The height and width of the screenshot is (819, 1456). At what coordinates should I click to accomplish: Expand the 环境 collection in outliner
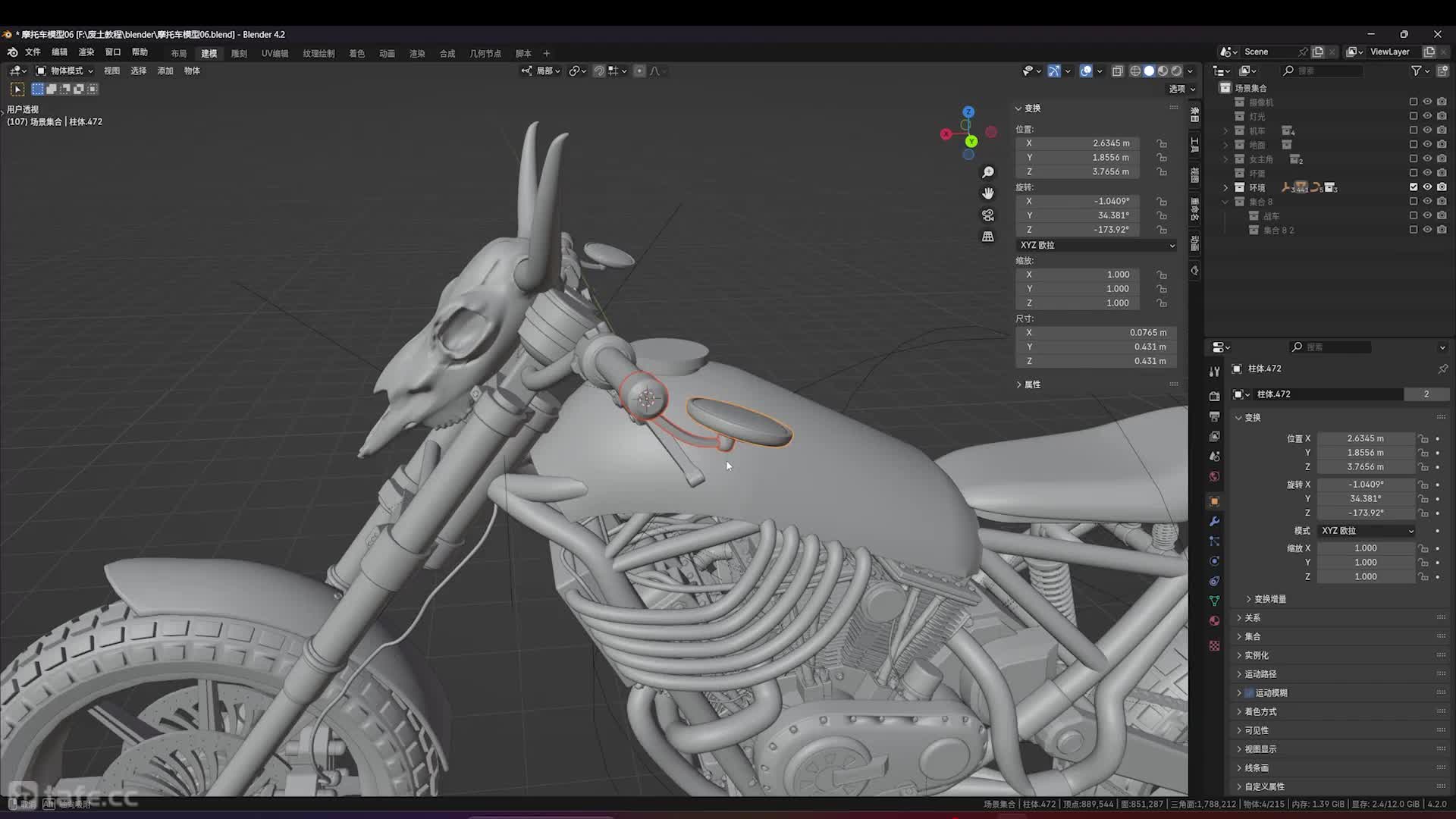point(1225,187)
